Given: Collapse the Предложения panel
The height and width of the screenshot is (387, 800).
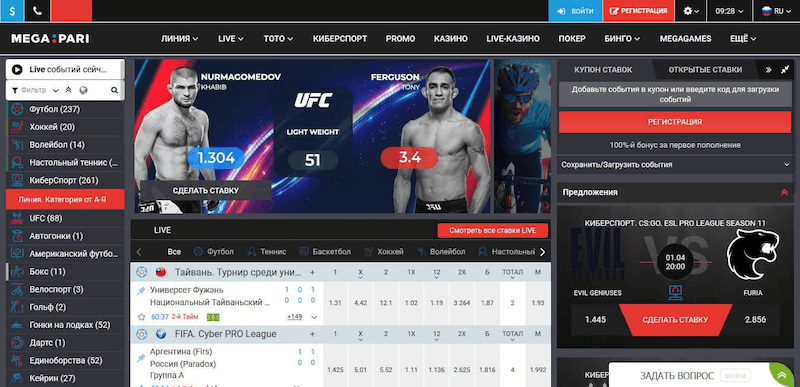Looking at the screenshot, I should (x=784, y=192).
